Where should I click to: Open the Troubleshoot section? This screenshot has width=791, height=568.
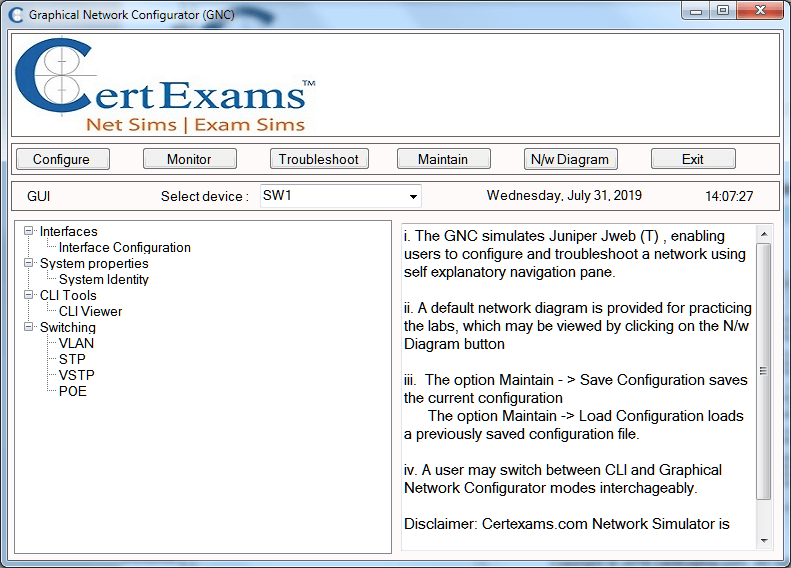click(318, 159)
